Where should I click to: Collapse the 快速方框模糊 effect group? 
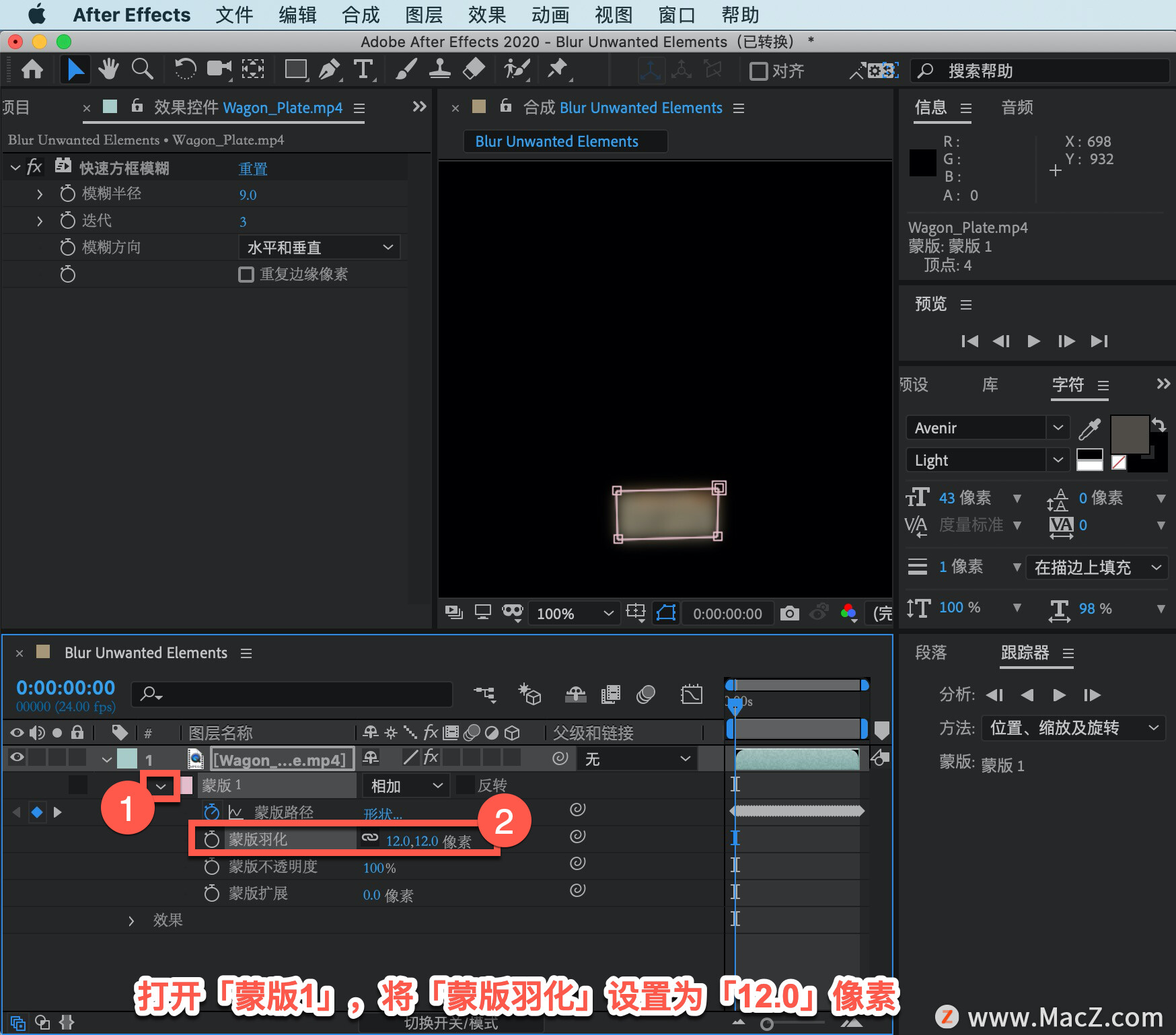[15, 168]
